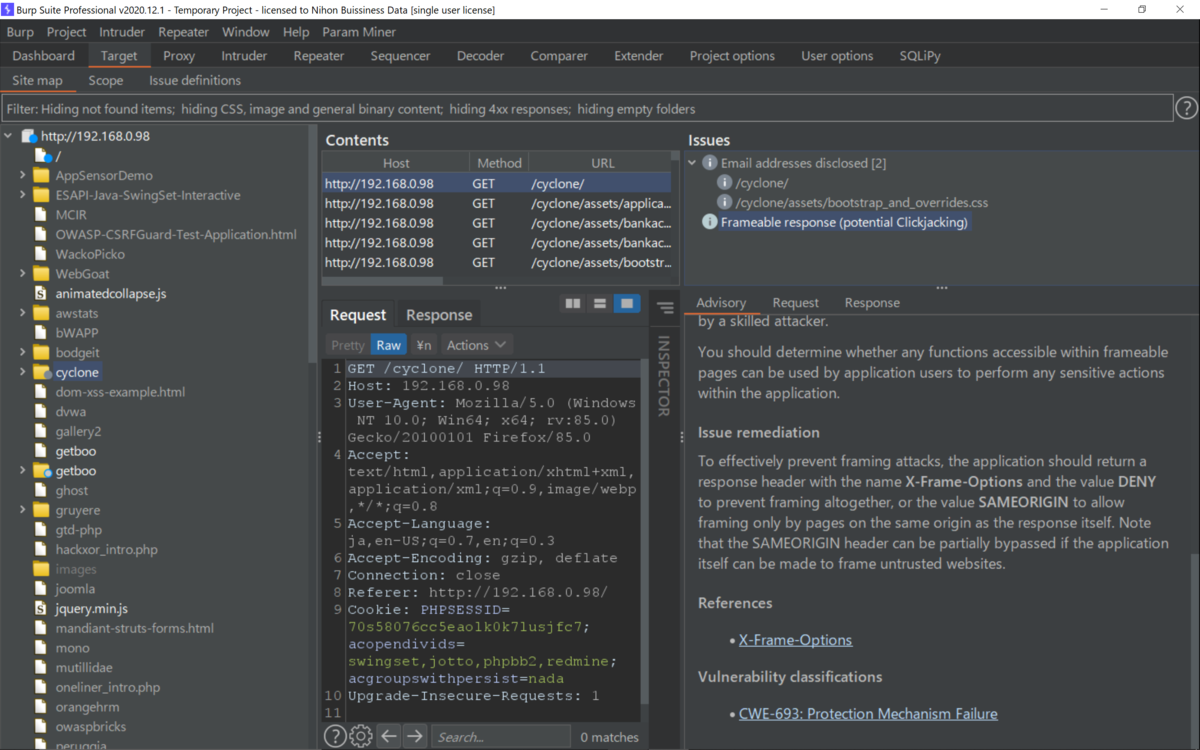
Task: Click jquery.min.js script file icon
Action: 41,608
